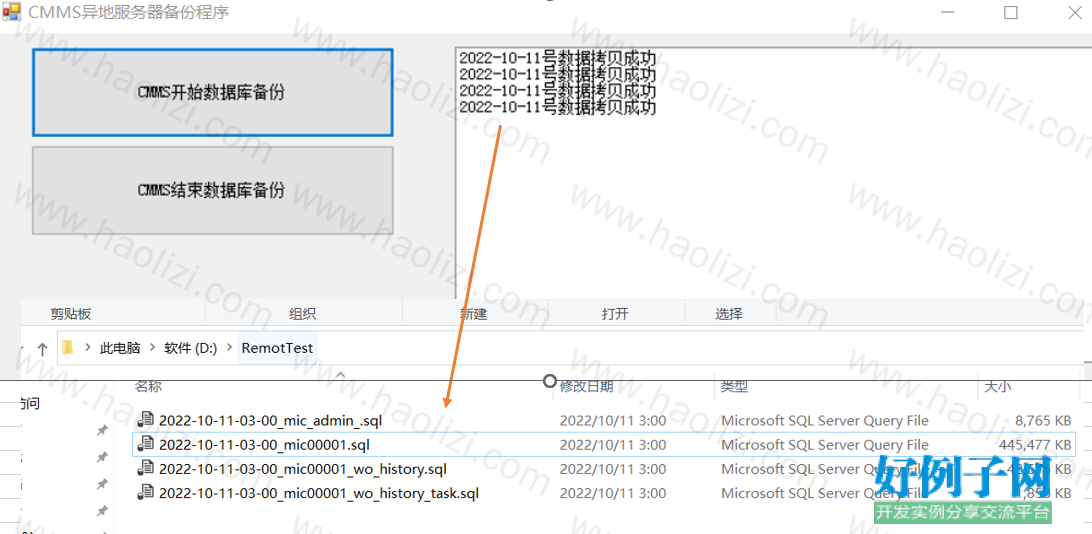Click the 组织 ribbon group label
Viewport: 1092px width, 534px height.
302,314
